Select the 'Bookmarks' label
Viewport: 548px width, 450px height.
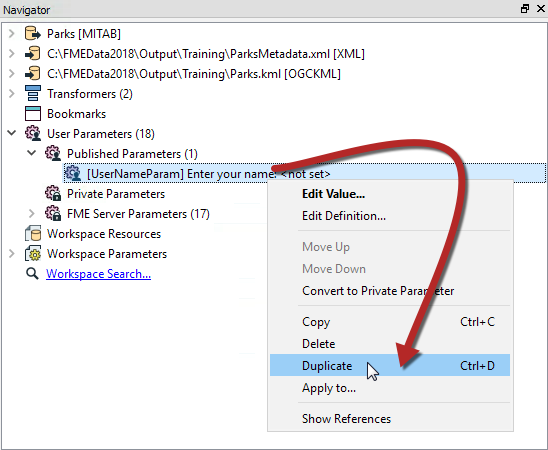tap(77, 114)
